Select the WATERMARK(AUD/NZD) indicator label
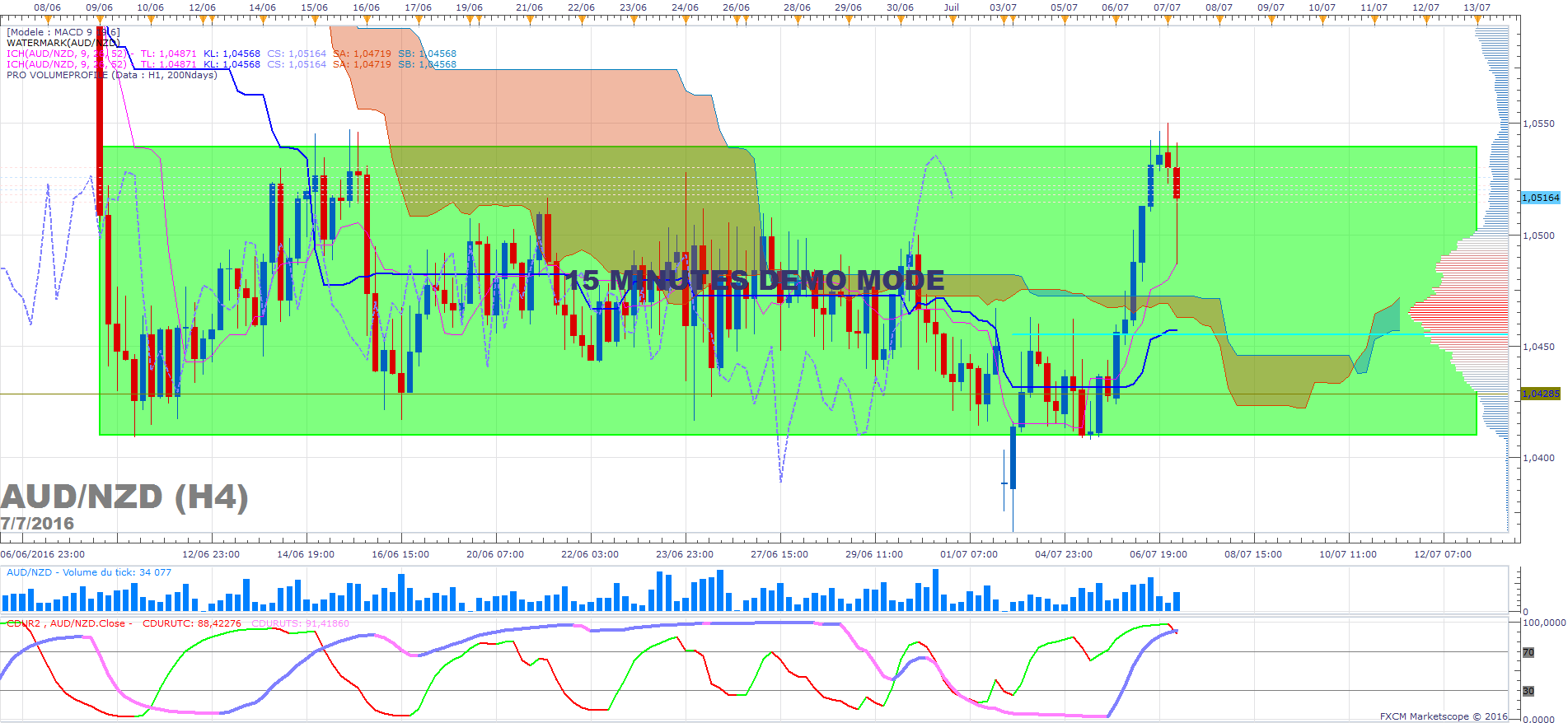 pyautogui.click(x=63, y=43)
